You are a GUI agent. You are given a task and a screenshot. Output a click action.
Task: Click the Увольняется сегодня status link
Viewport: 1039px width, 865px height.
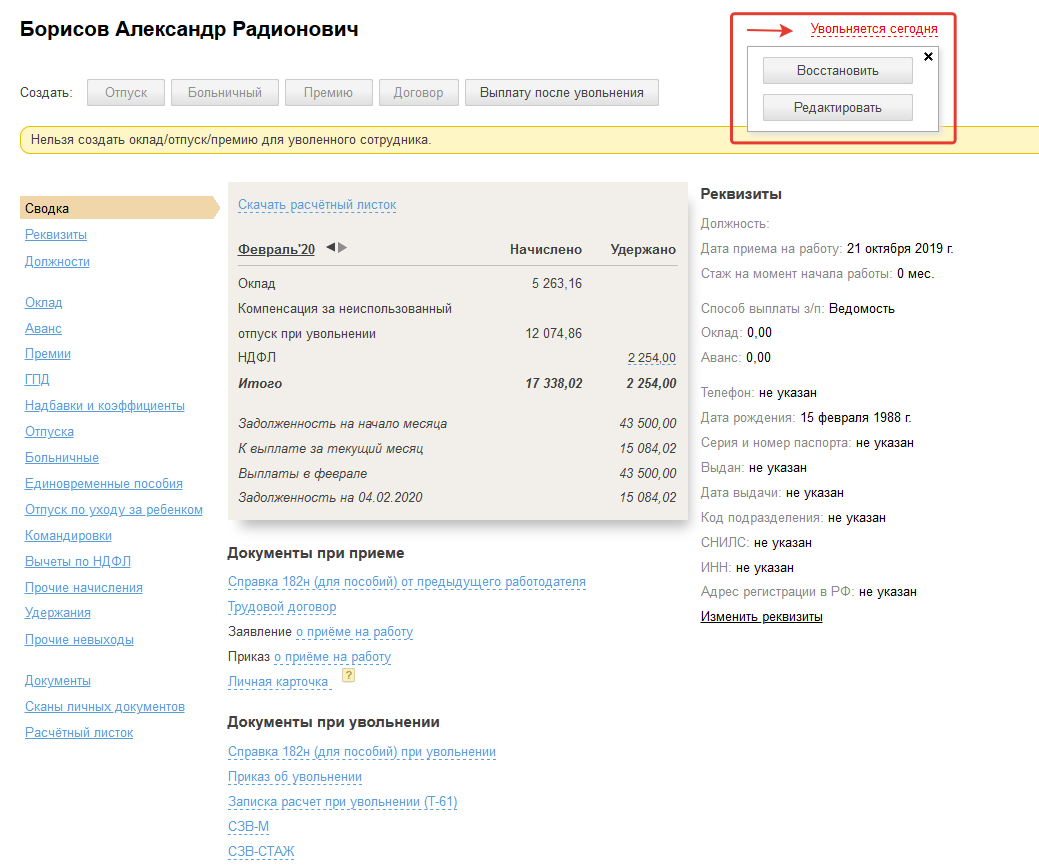pyautogui.click(x=874, y=30)
